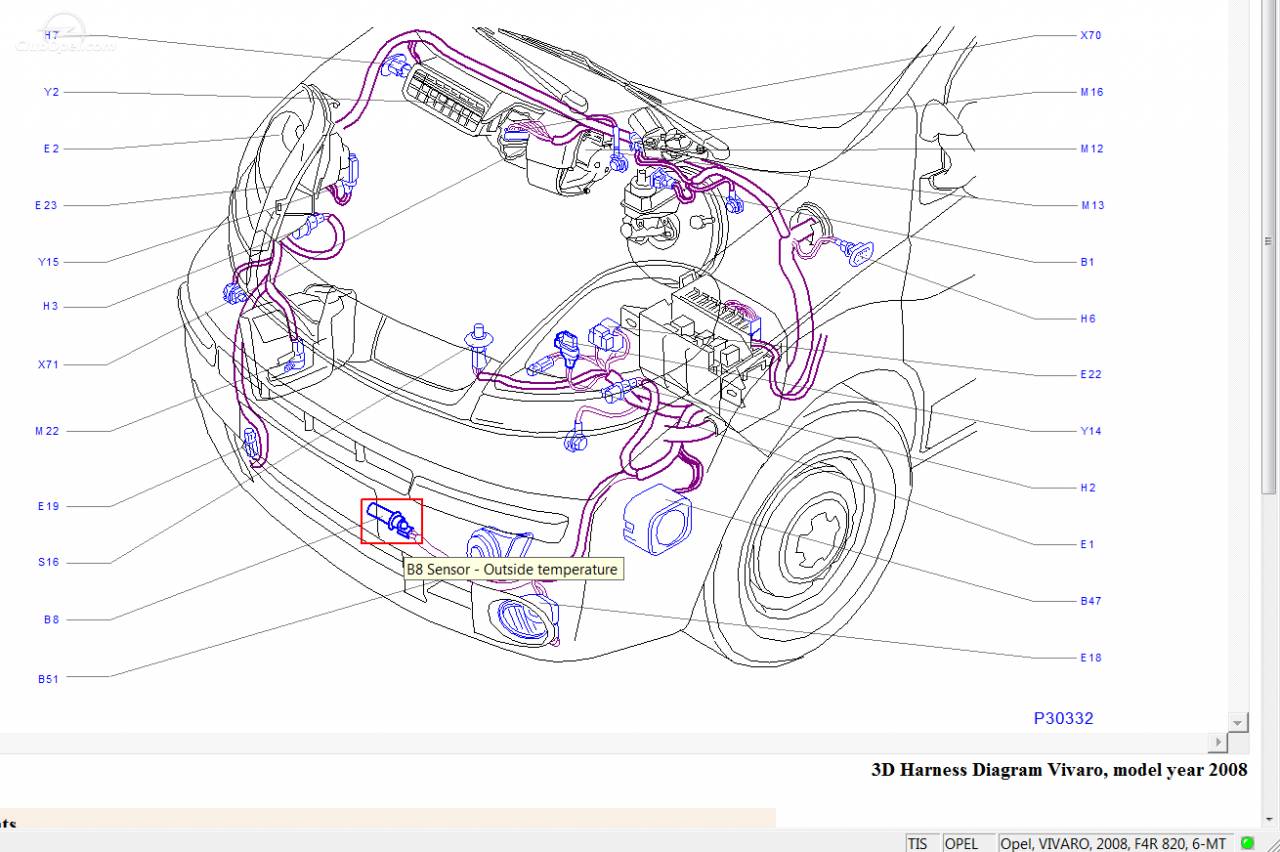Screen dimensions: 1280x852
Task: Click the vehicle info status bar text
Action: click(1113, 843)
